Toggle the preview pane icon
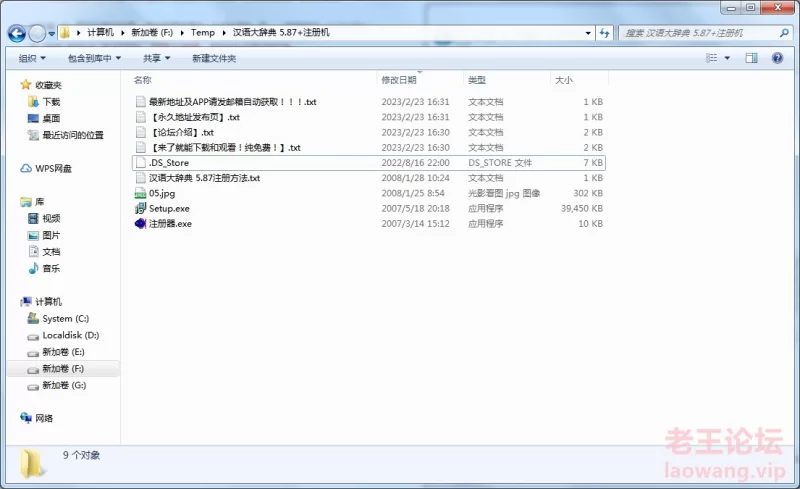800x489 pixels. 751,58
